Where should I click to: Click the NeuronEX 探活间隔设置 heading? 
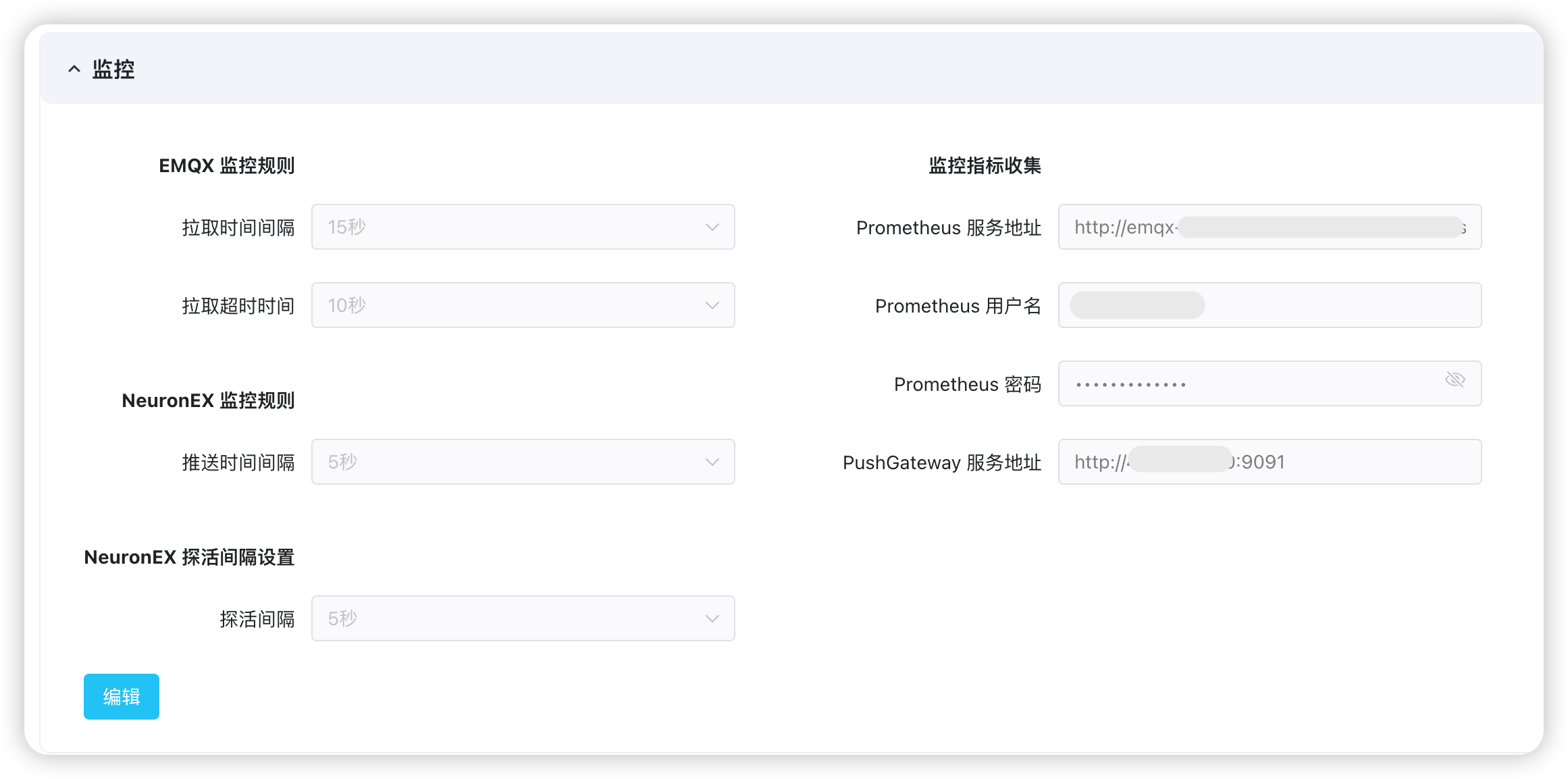point(189,557)
